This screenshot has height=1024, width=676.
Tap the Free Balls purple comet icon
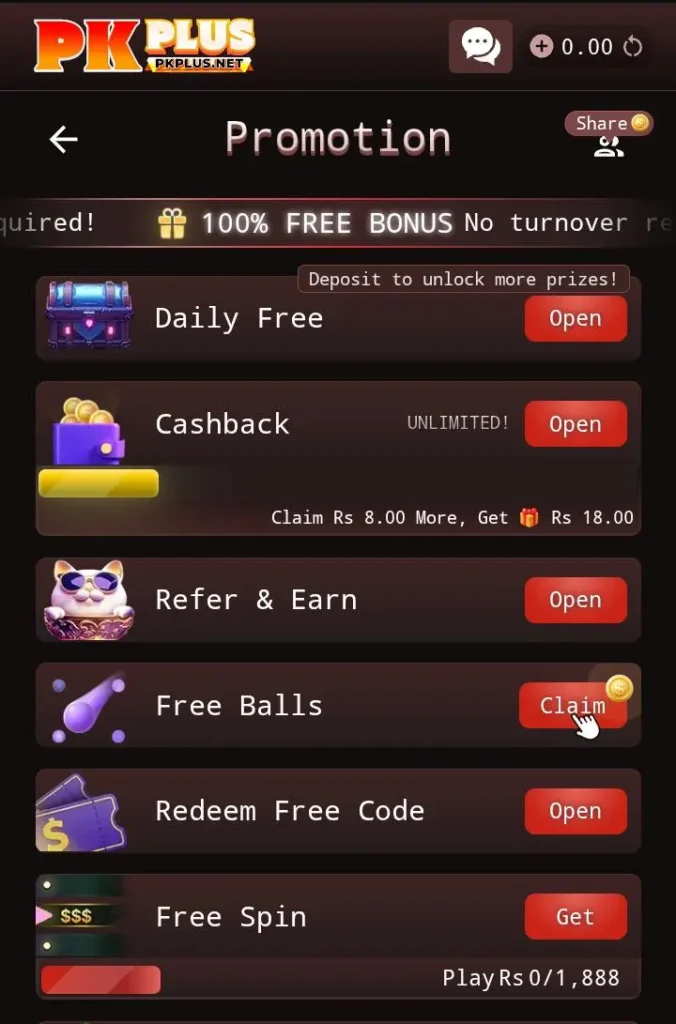click(x=89, y=707)
